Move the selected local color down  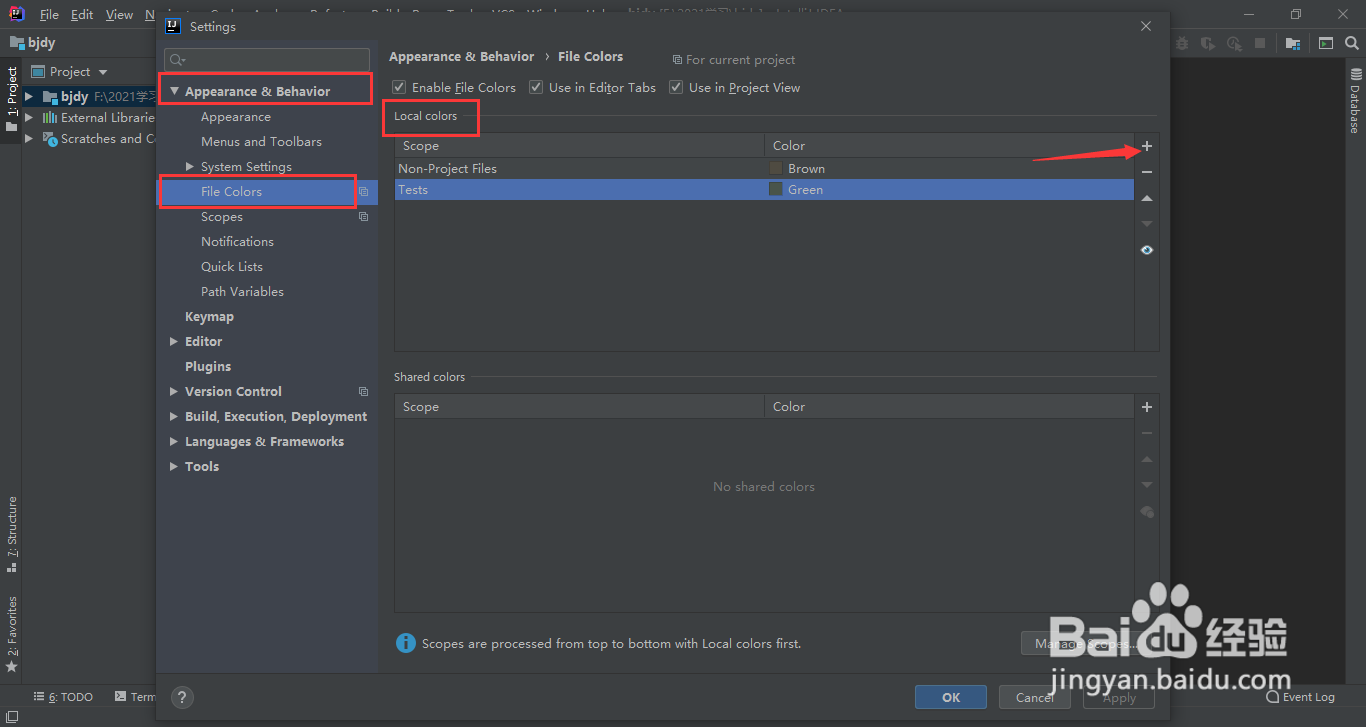[x=1147, y=224]
